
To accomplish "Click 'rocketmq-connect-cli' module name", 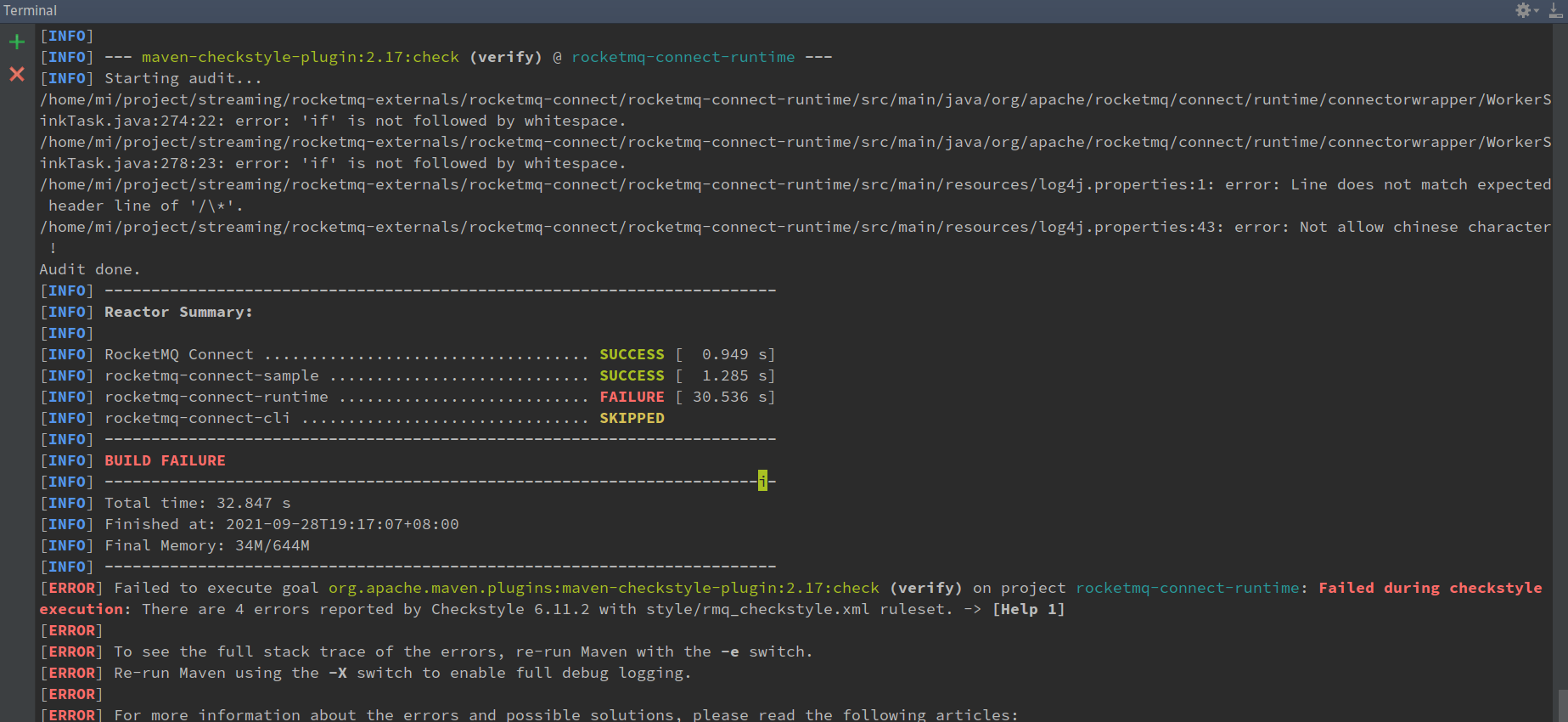I will pos(197,418).
